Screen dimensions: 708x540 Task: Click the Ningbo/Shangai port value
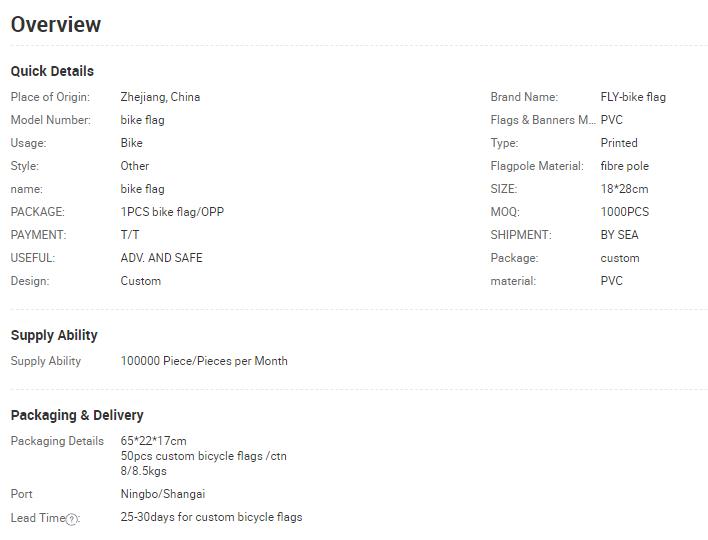click(163, 494)
